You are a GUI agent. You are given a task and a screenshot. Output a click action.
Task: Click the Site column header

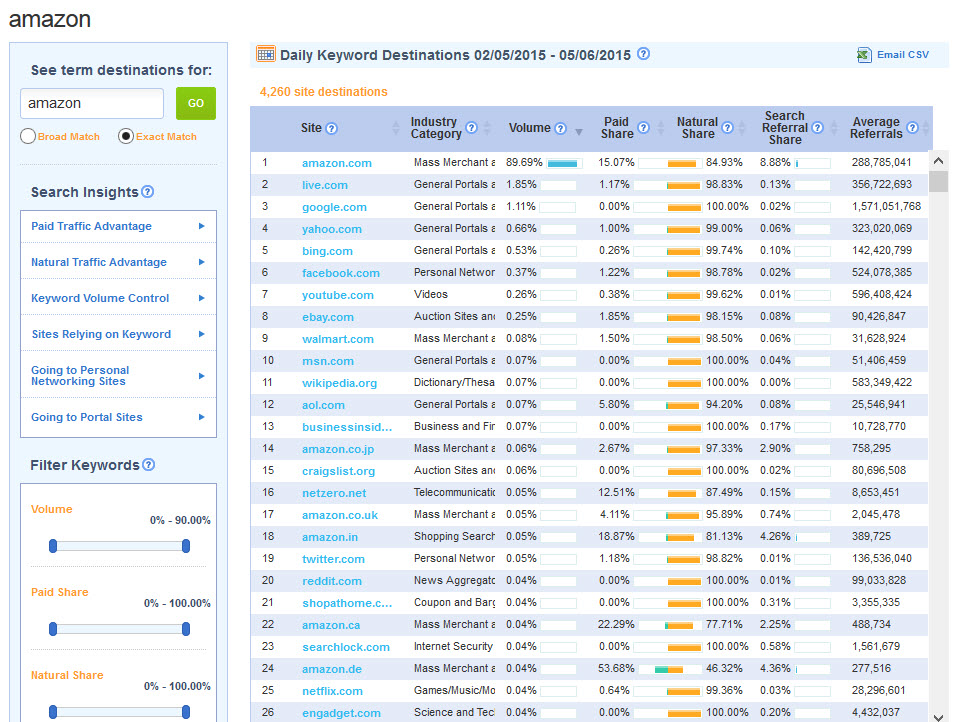pyautogui.click(x=311, y=128)
